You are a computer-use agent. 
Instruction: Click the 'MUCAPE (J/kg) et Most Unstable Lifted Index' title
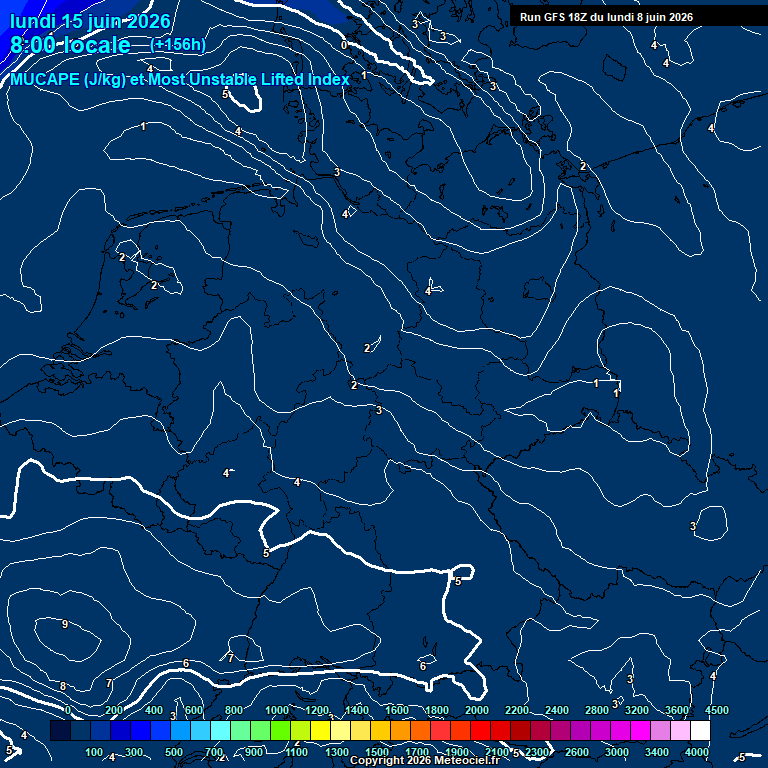coord(180,79)
